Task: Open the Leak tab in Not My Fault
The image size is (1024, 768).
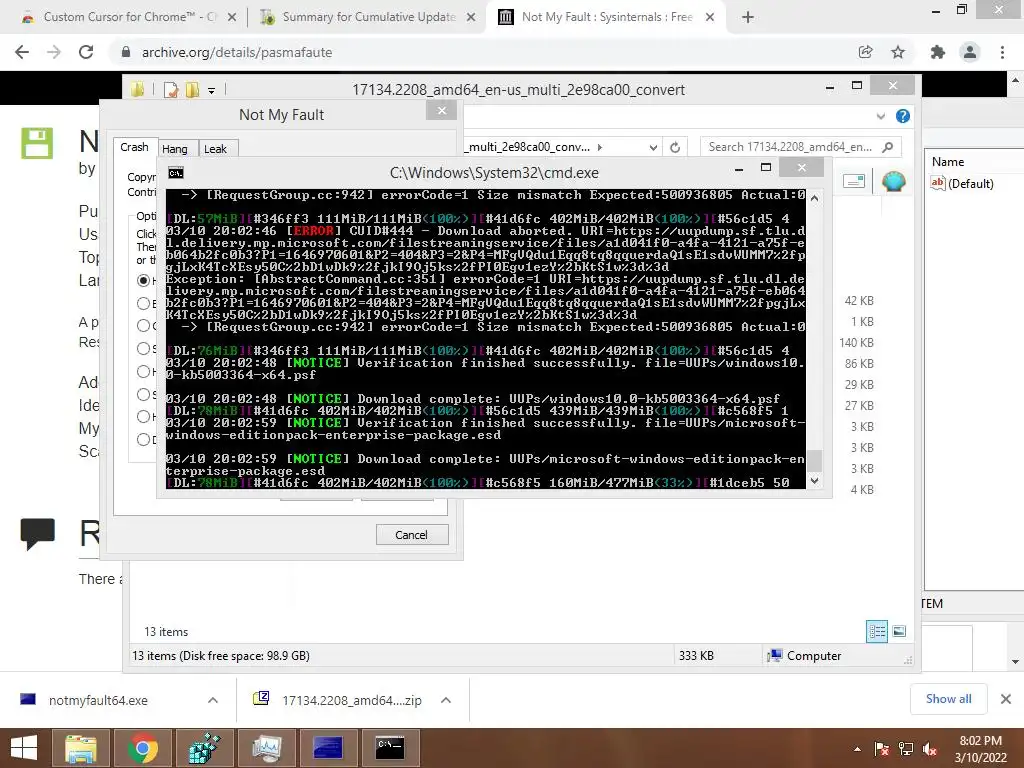Action: coord(216,149)
